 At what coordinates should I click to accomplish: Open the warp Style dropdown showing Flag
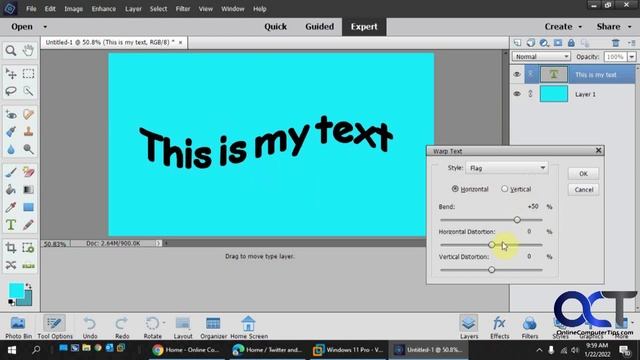[507, 168]
